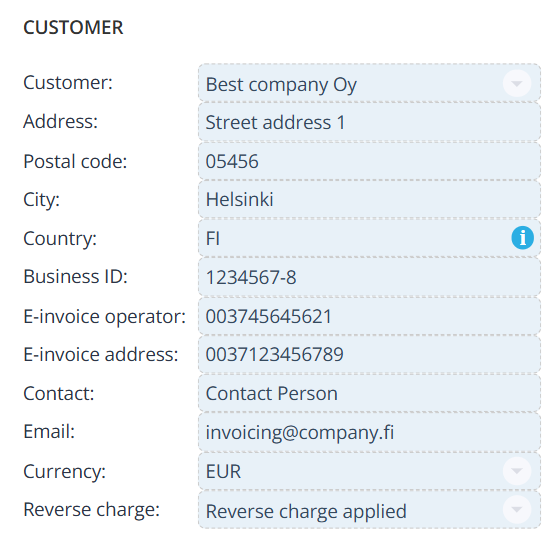Image resolution: width=559 pixels, height=551 pixels.
Task: Click the Best company Oy customer text
Action: [281, 85]
